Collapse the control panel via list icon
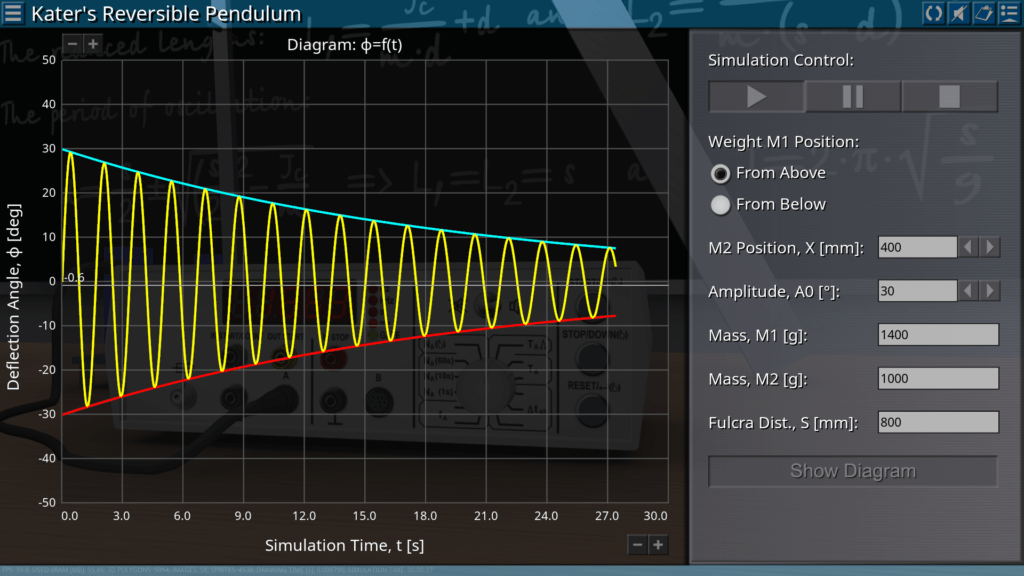The width and height of the screenshot is (1024, 576). click(x=1008, y=13)
